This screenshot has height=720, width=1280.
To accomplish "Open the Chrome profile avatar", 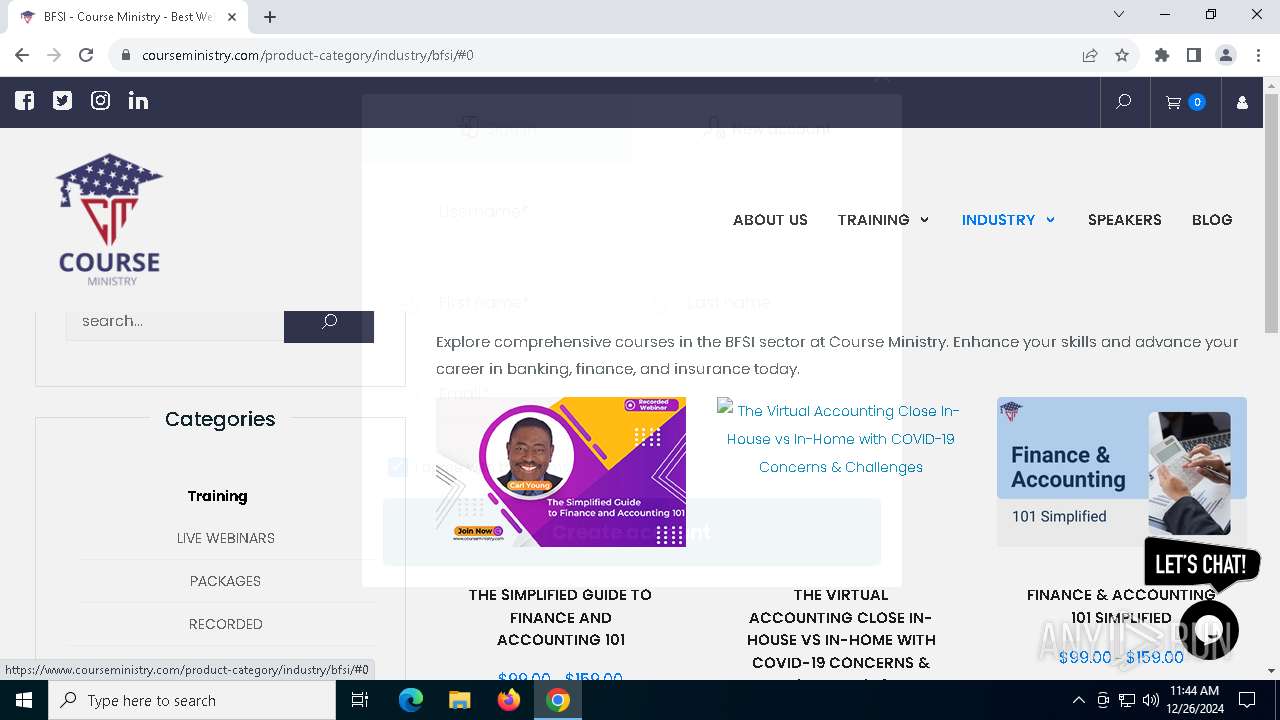I will pyautogui.click(x=1226, y=55).
